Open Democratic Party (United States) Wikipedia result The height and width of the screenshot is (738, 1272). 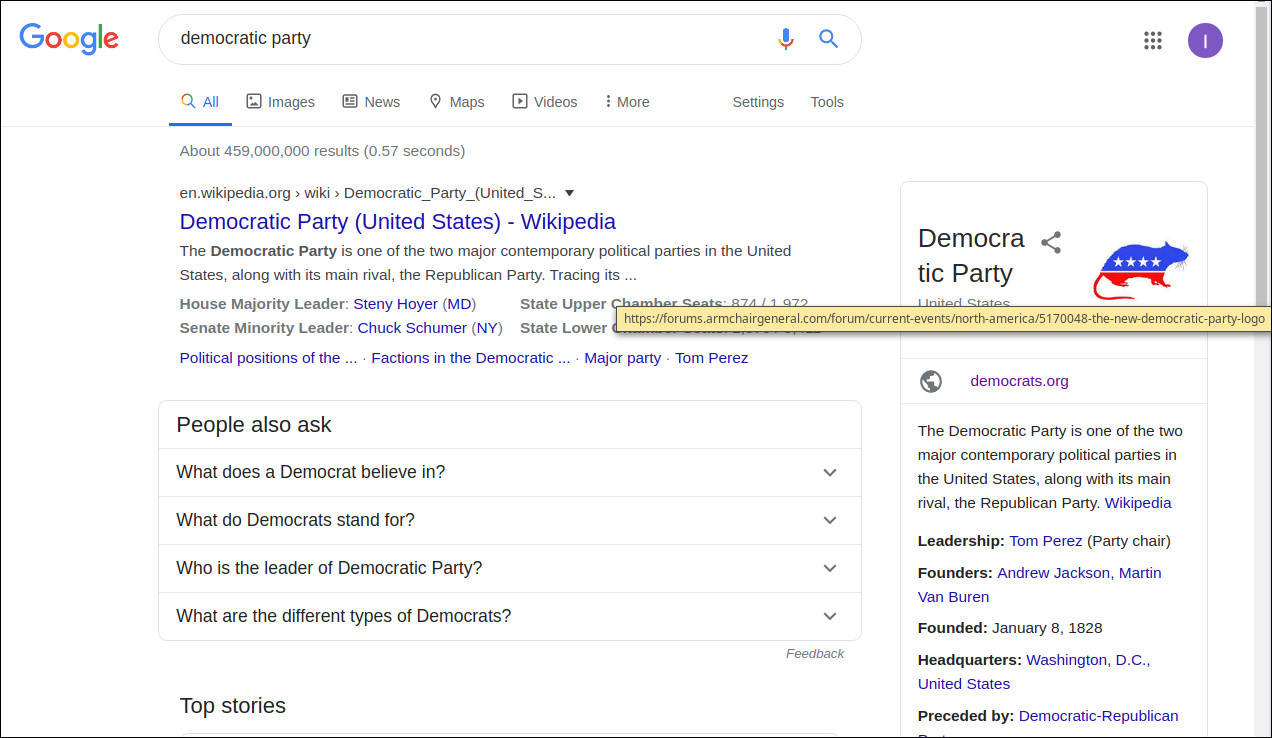coord(398,221)
